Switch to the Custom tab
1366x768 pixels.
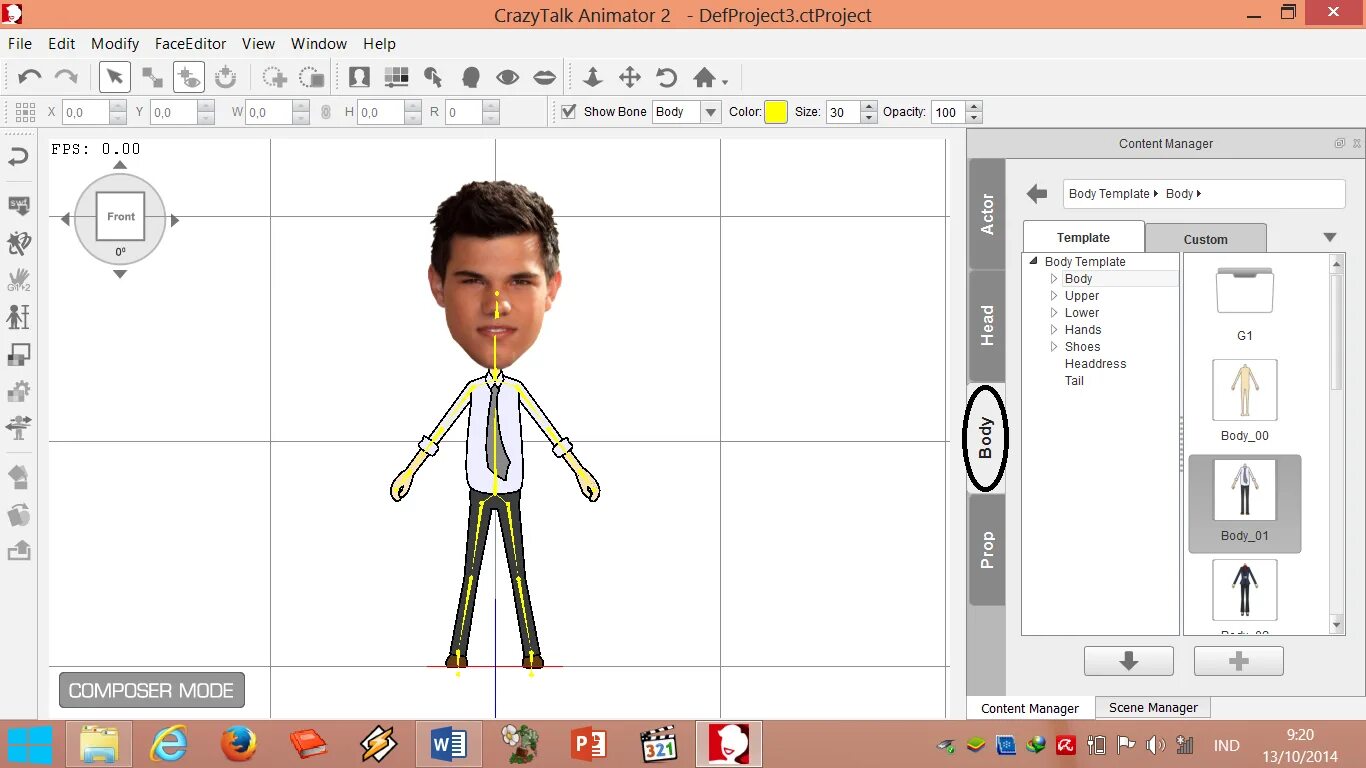pyautogui.click(x=1205, y=239)
